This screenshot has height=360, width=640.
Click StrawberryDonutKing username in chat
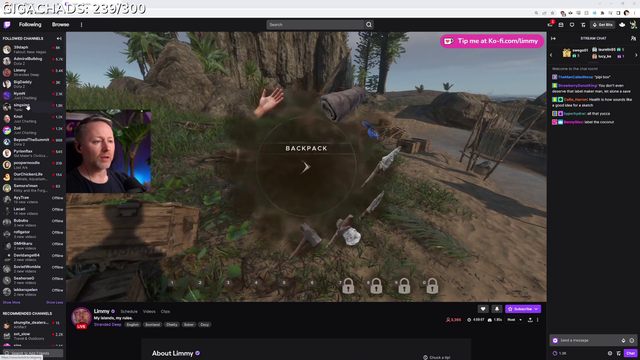pos(577,86)
